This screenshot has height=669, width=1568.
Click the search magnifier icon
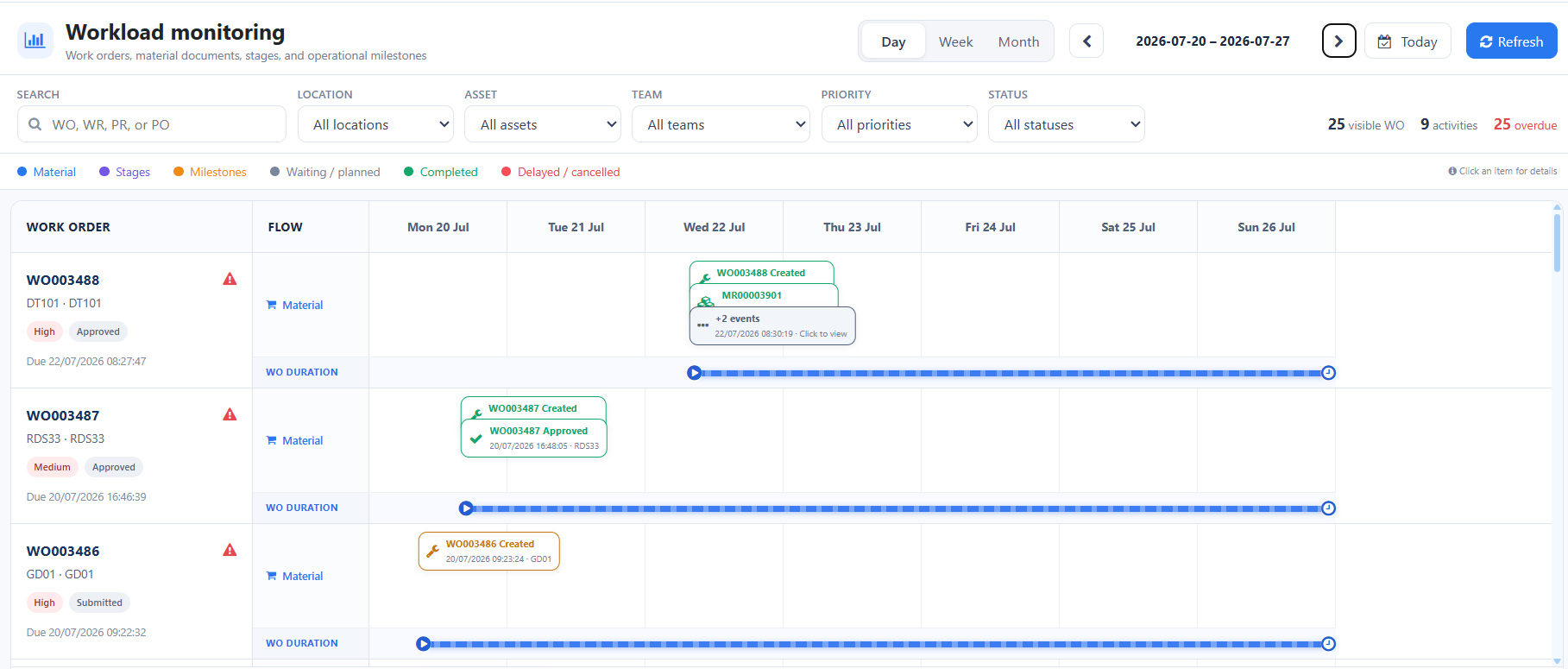[35, 124]
